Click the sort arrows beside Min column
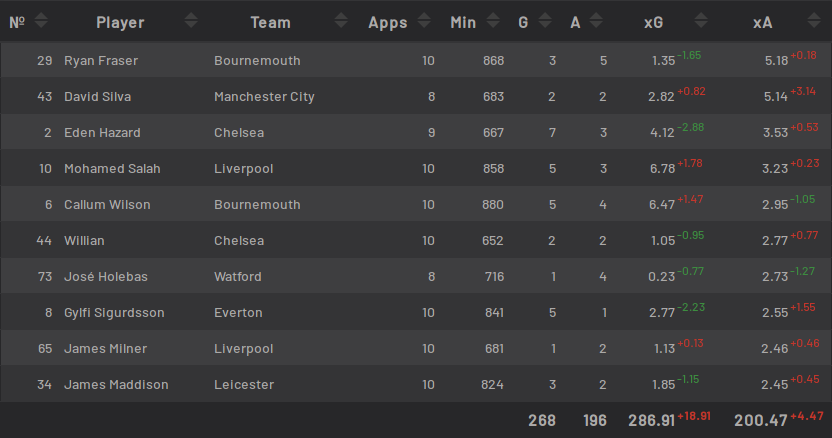 pos(492,21)
